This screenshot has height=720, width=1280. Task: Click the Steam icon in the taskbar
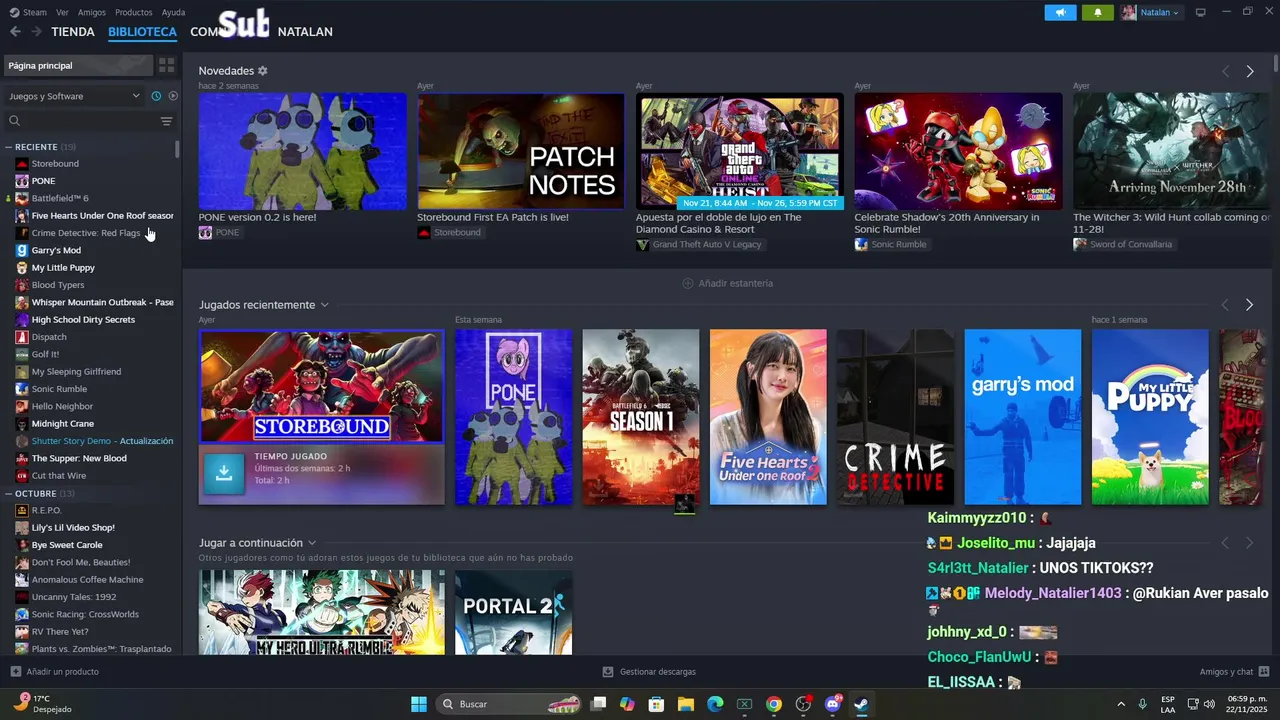coord(861,704)
